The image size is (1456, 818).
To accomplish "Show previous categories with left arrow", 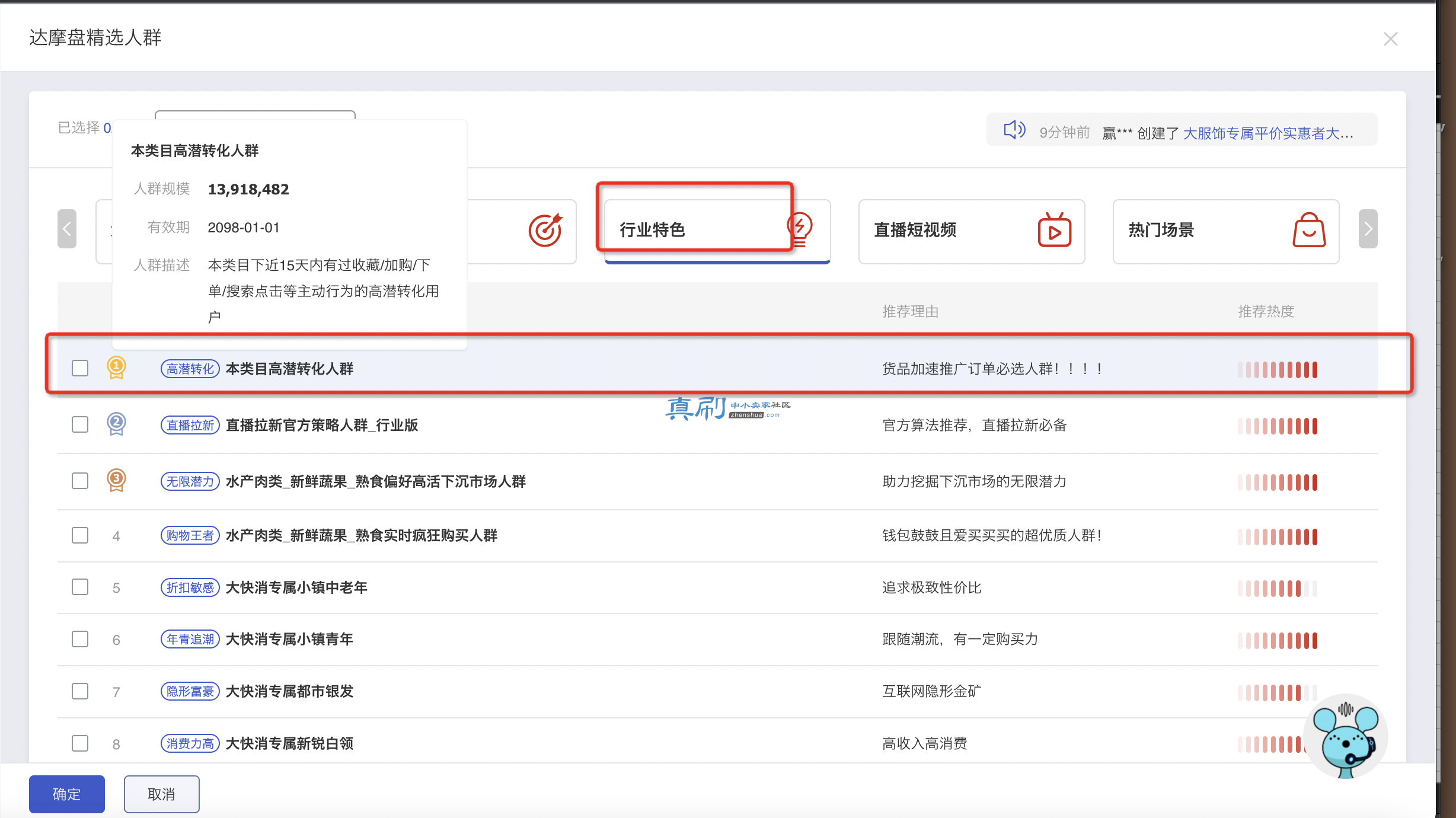I will click(x=67, y=229).
